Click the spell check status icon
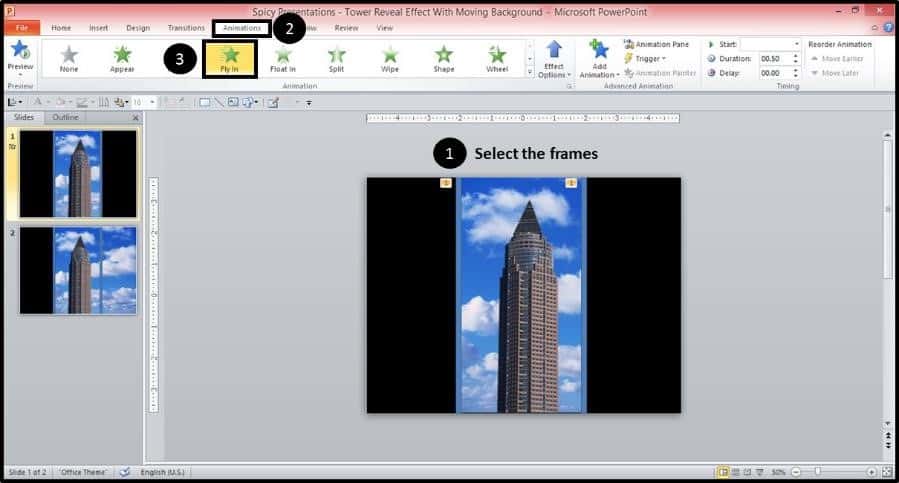899x483 pixels. click(x=124, y=472)
